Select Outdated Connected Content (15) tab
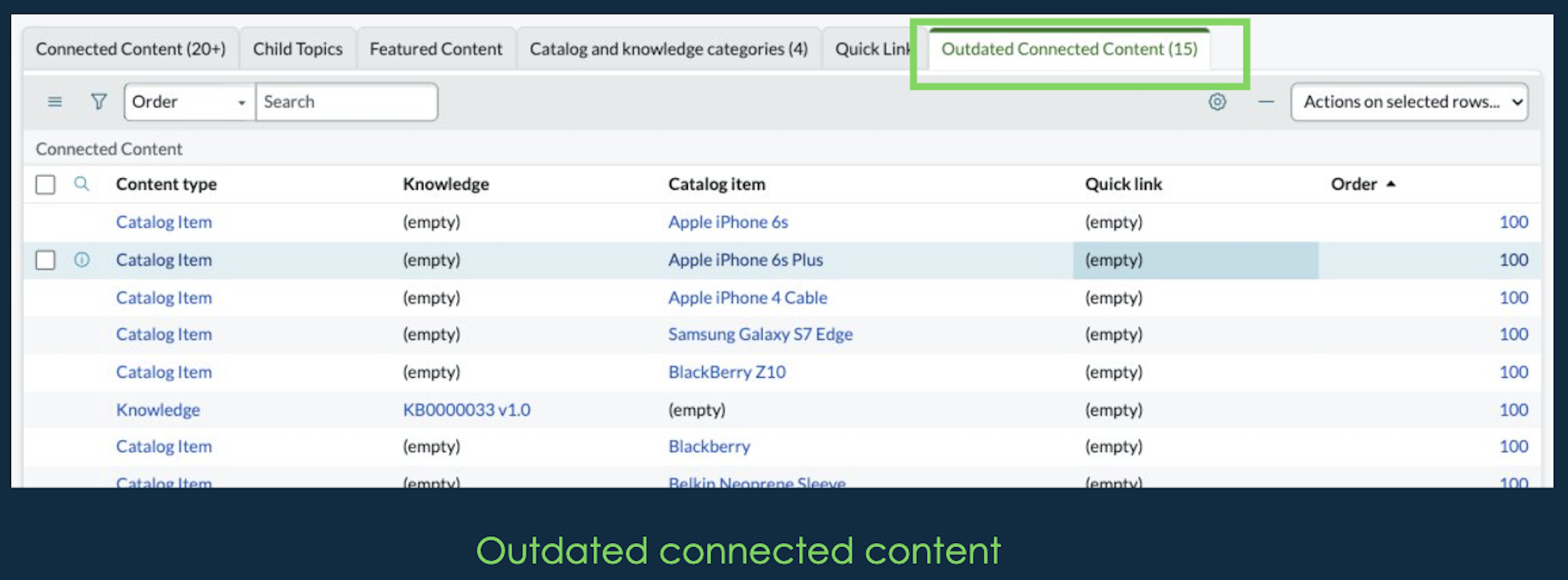1568x580 pixels. [x=1069, y=49]
